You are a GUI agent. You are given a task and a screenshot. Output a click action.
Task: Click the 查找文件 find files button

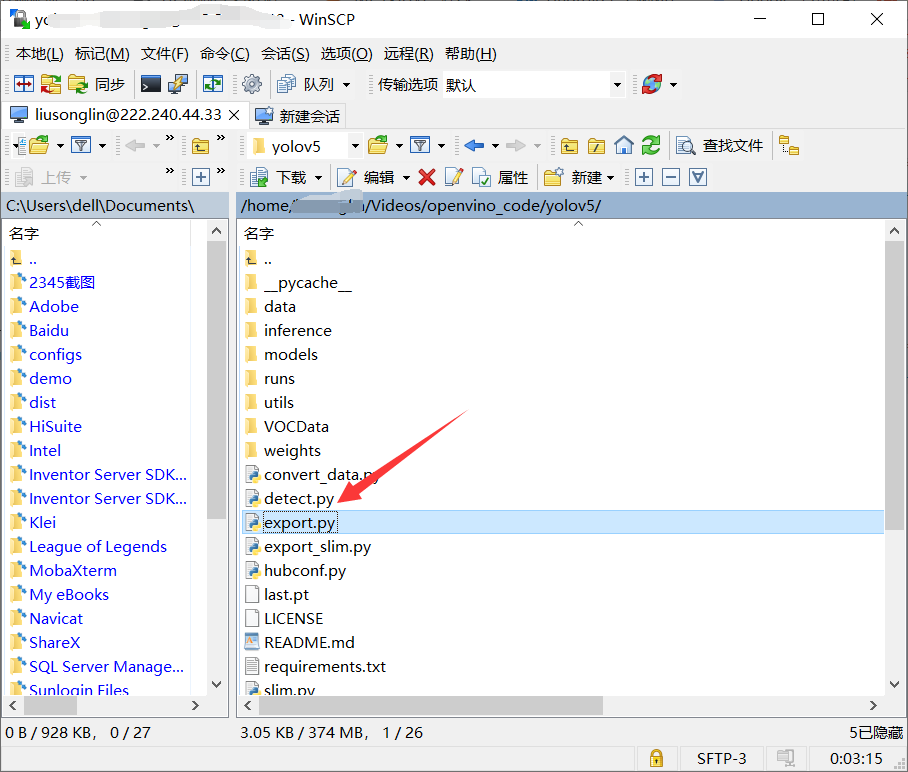pyautogui.click(x=720, y=146)
